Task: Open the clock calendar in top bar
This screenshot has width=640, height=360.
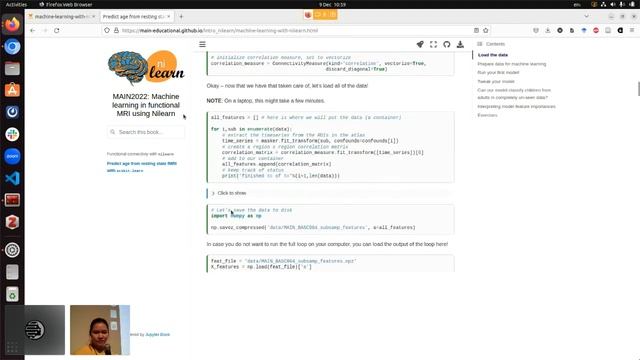Action: pos(332,4)
